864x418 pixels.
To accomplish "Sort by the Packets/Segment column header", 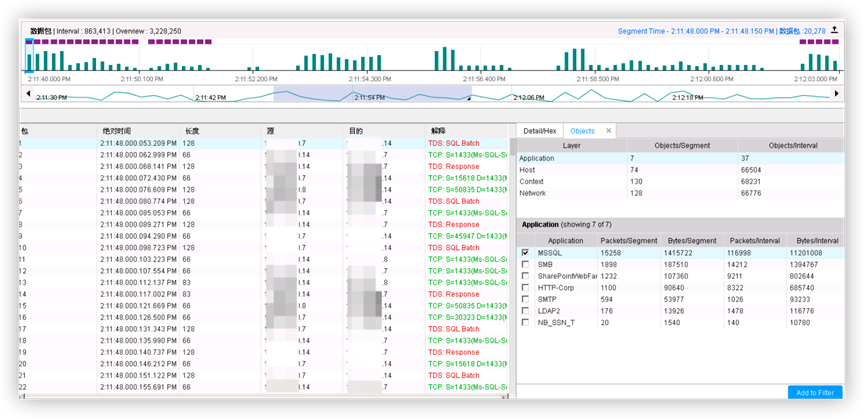I will (626, 241).
